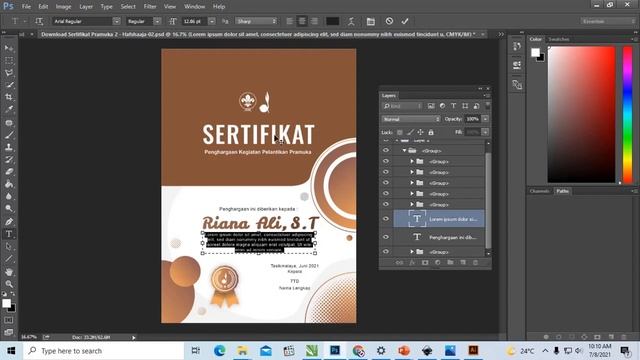The height and width of the screenshot is (360, 640).
Task: Click the Windows taskbar search box
Action: [x=104, y=351]
